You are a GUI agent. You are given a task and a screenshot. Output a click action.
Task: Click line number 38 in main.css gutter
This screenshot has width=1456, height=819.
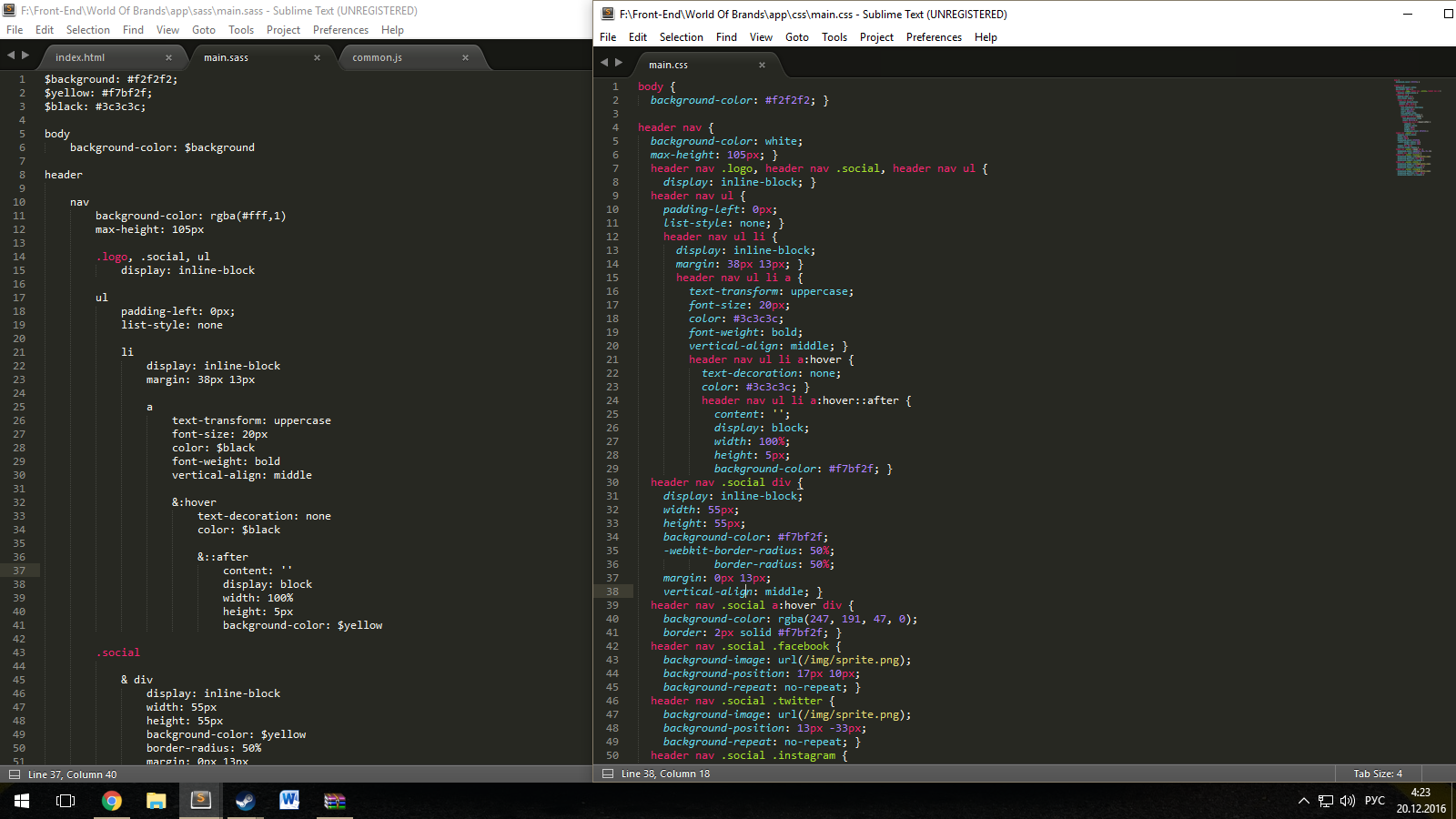[612, 591]
